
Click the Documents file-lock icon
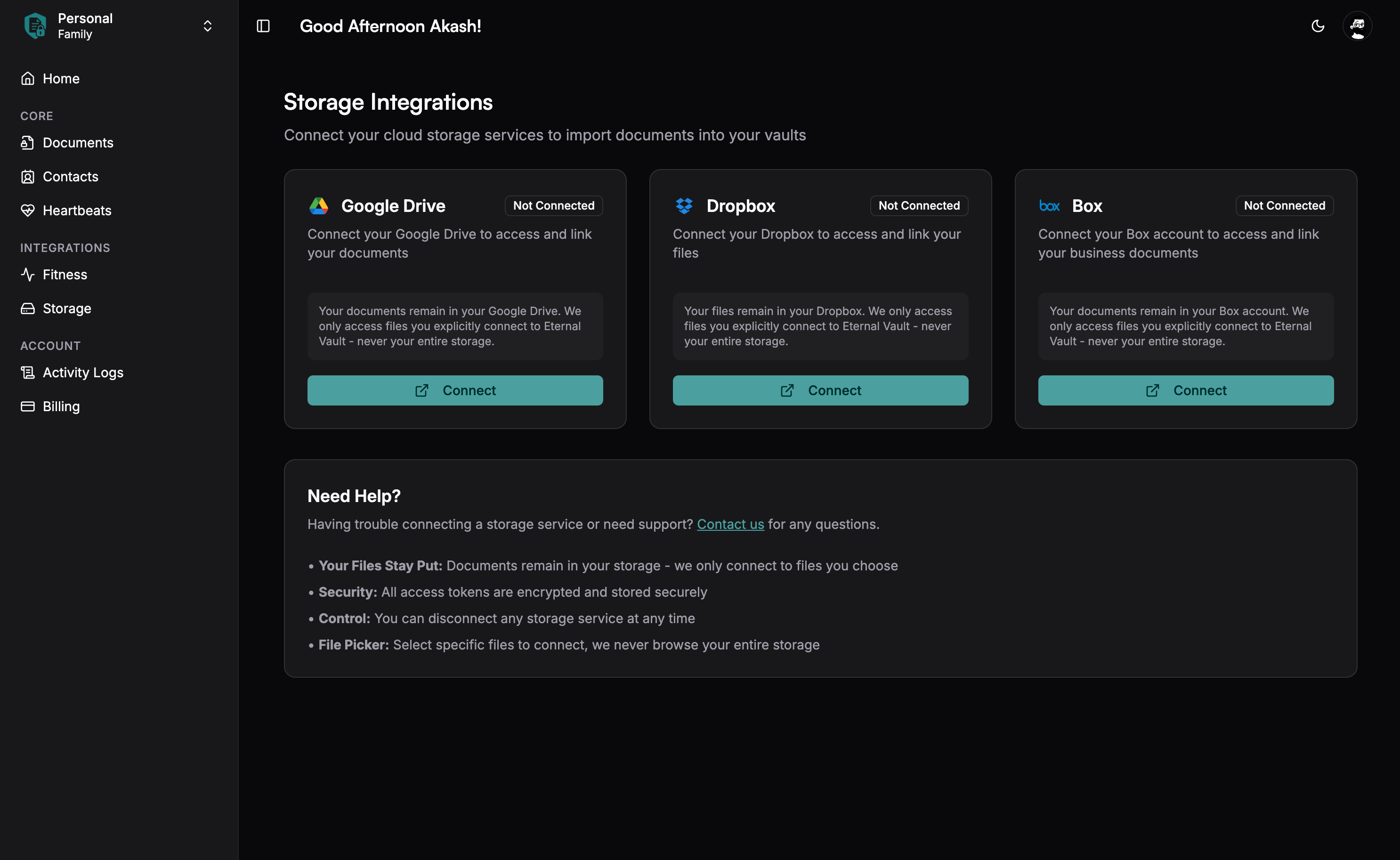[28, 143]
